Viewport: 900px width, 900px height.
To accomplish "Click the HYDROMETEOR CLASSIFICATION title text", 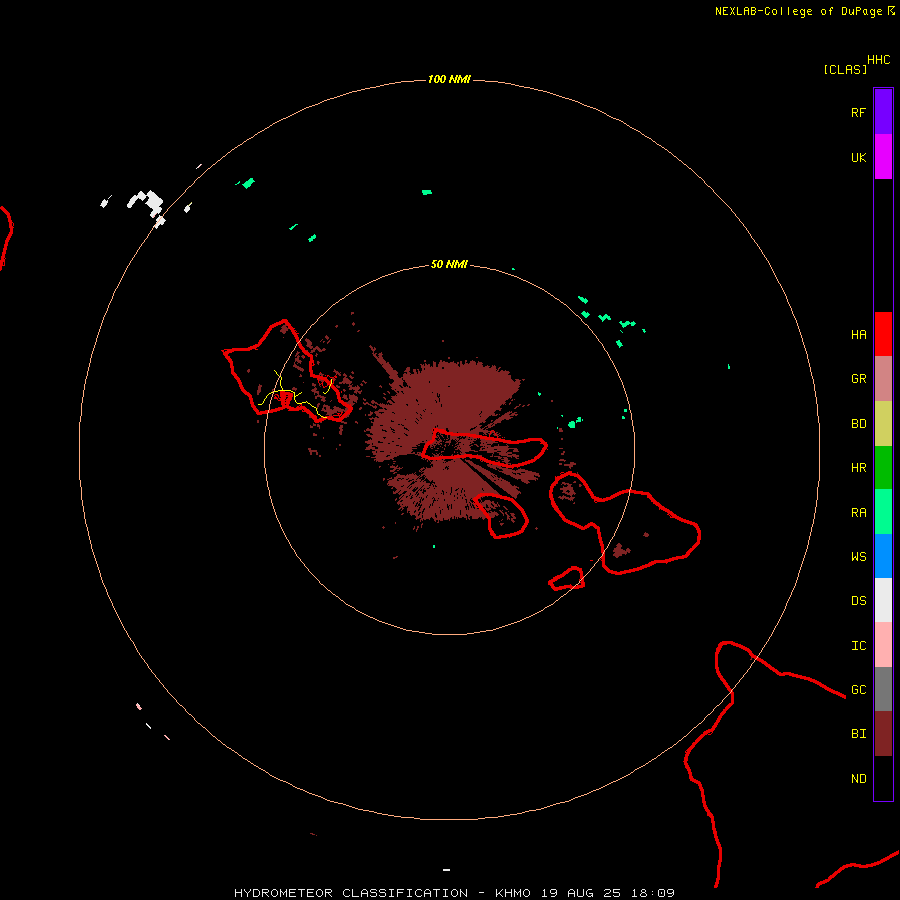I will coord(351,893).
